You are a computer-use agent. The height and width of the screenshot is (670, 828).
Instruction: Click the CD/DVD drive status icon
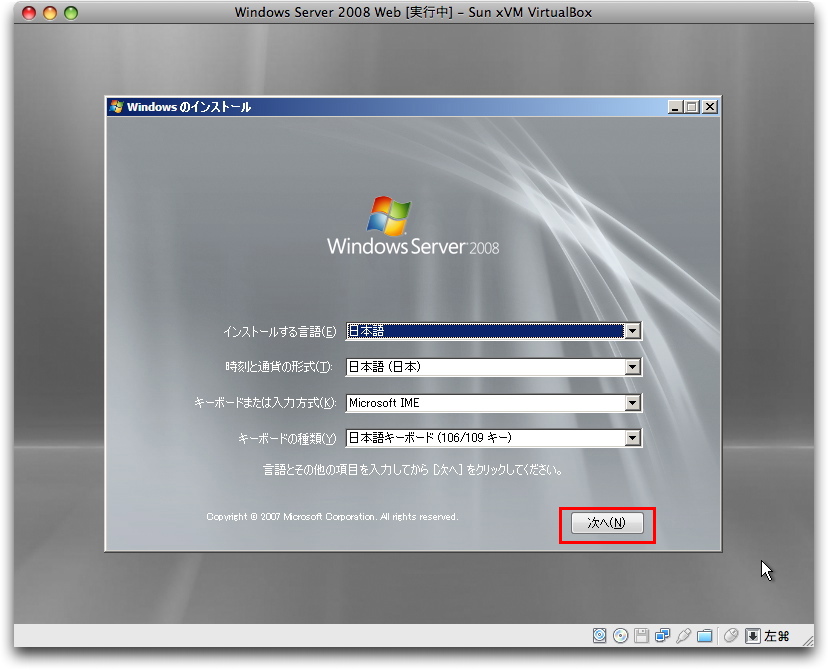coord(621,635)
